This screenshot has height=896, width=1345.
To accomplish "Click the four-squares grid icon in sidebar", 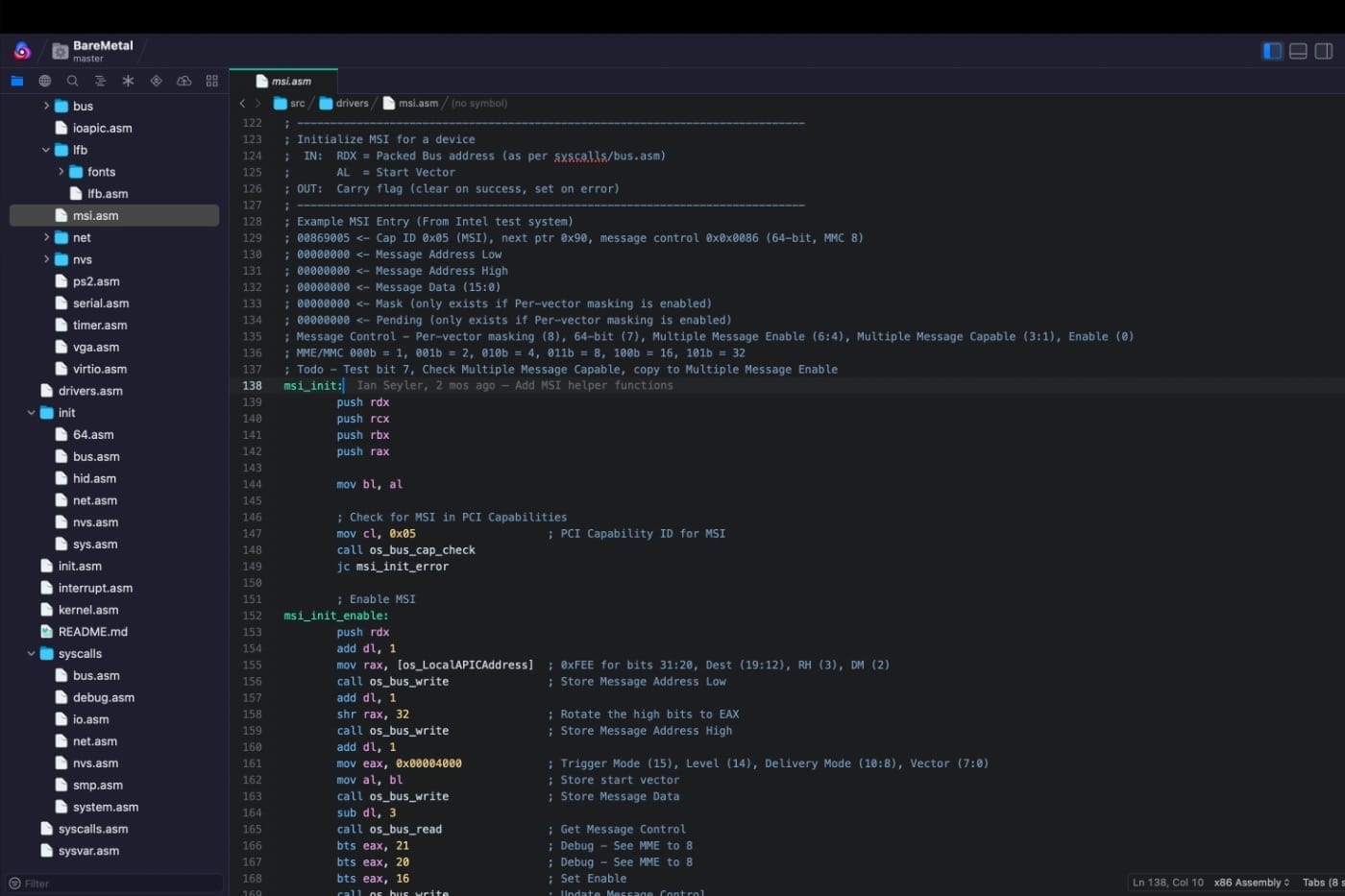I will [x=211, y=81].
